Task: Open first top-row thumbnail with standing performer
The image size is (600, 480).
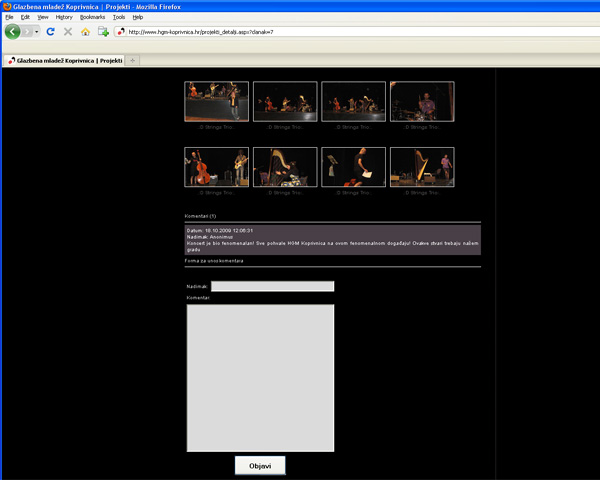Action: pyautogui.click(x=217, y=101)
